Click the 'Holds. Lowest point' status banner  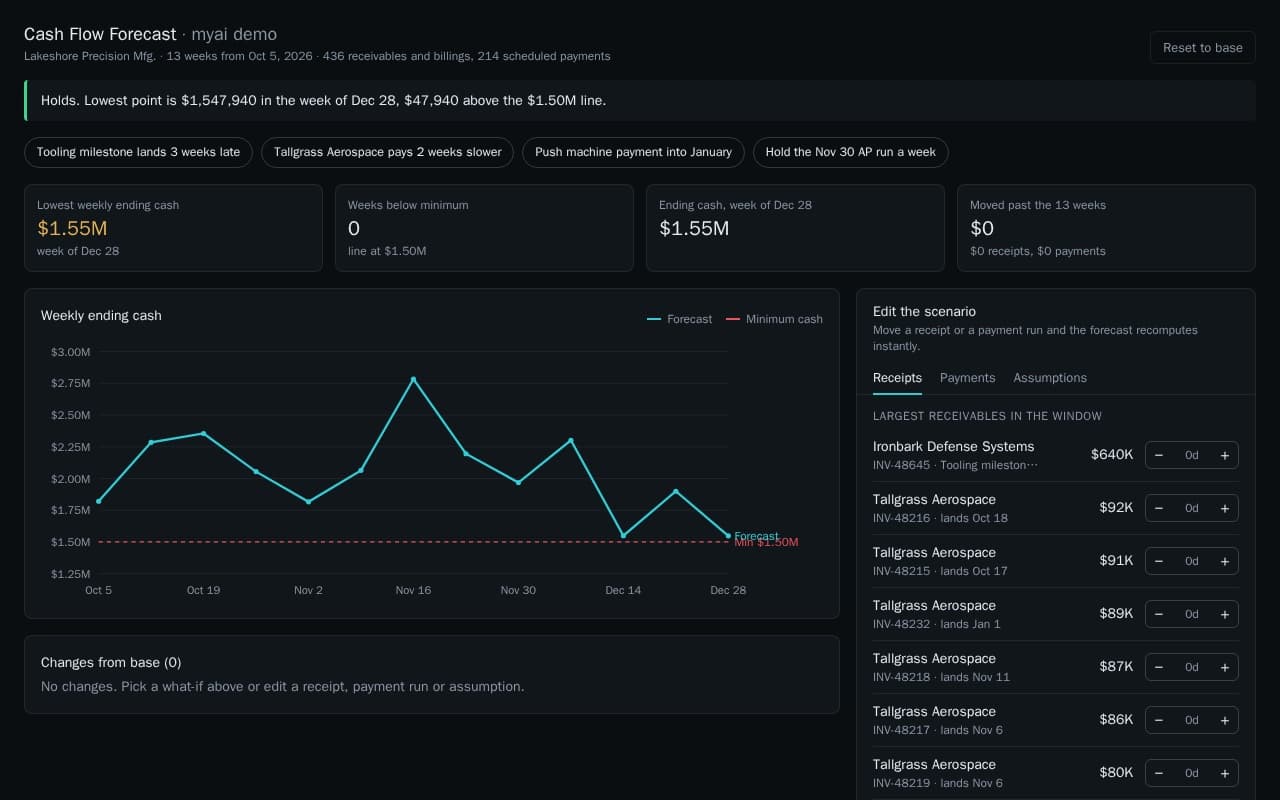click(x=640, y=100)
